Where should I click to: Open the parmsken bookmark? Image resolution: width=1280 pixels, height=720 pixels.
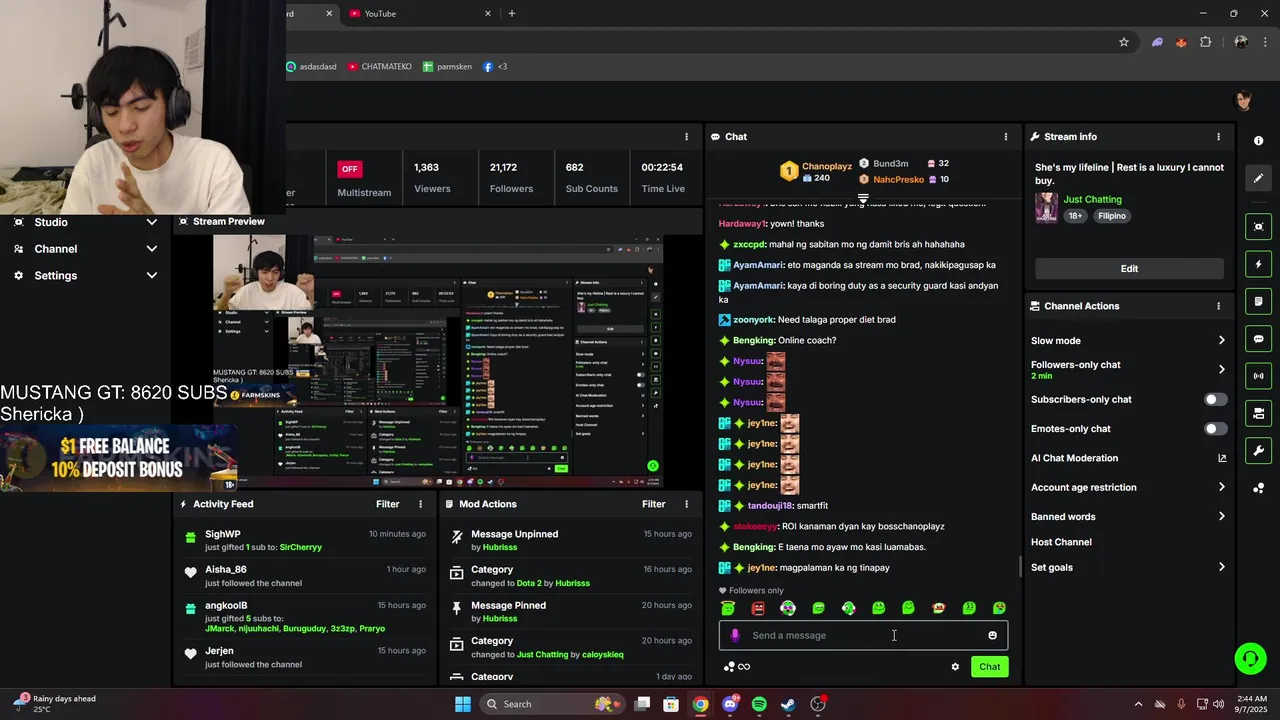pos(447,67)
